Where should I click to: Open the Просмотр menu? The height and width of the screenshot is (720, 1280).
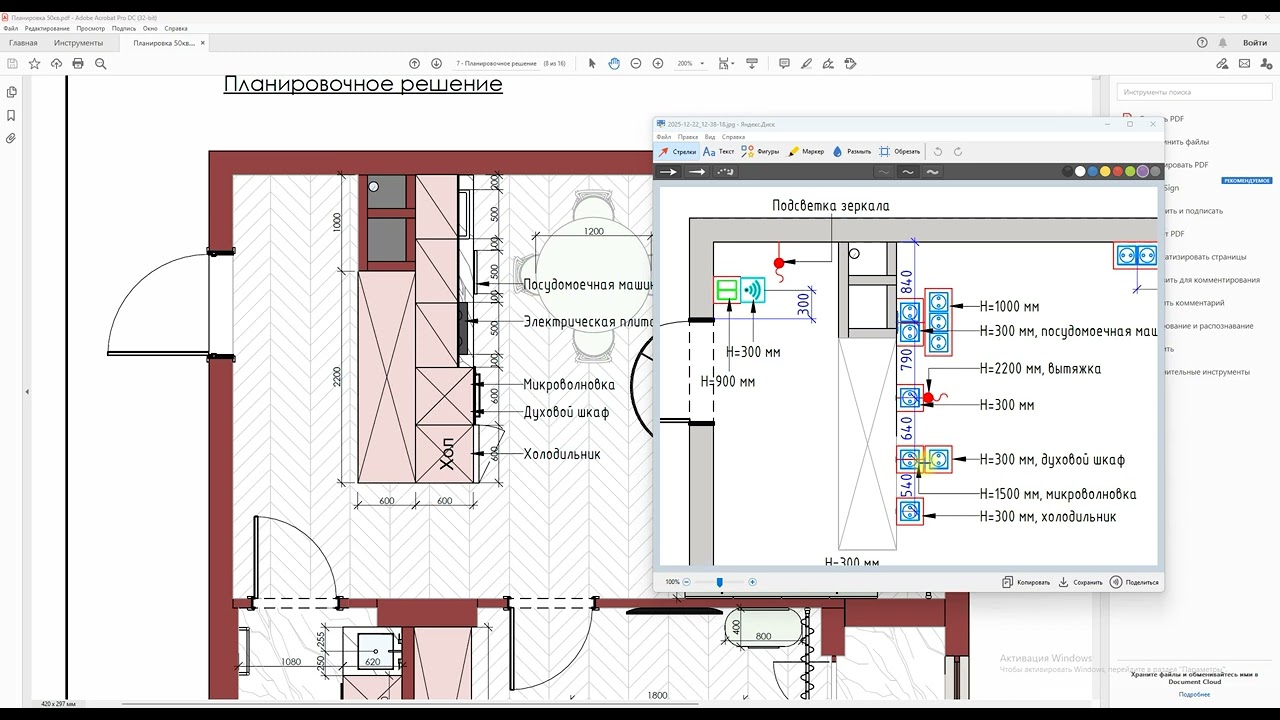[x=90, y=28]
